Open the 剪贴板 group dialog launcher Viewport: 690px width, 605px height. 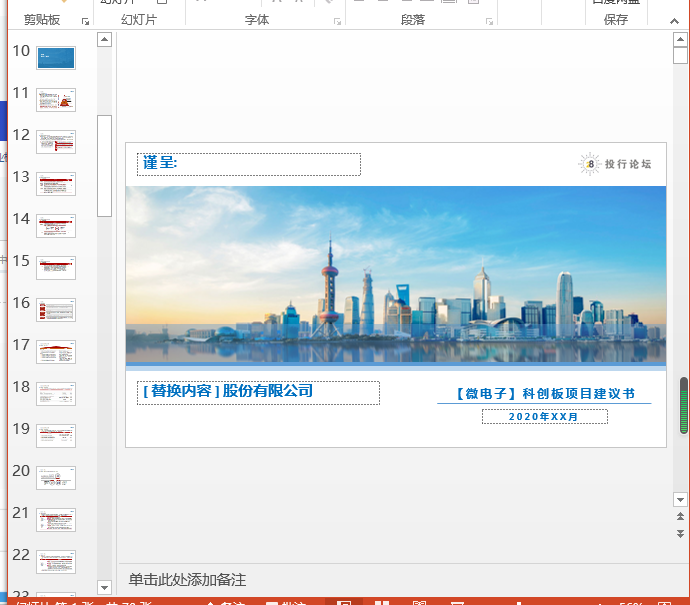click(x=85, y=22)
